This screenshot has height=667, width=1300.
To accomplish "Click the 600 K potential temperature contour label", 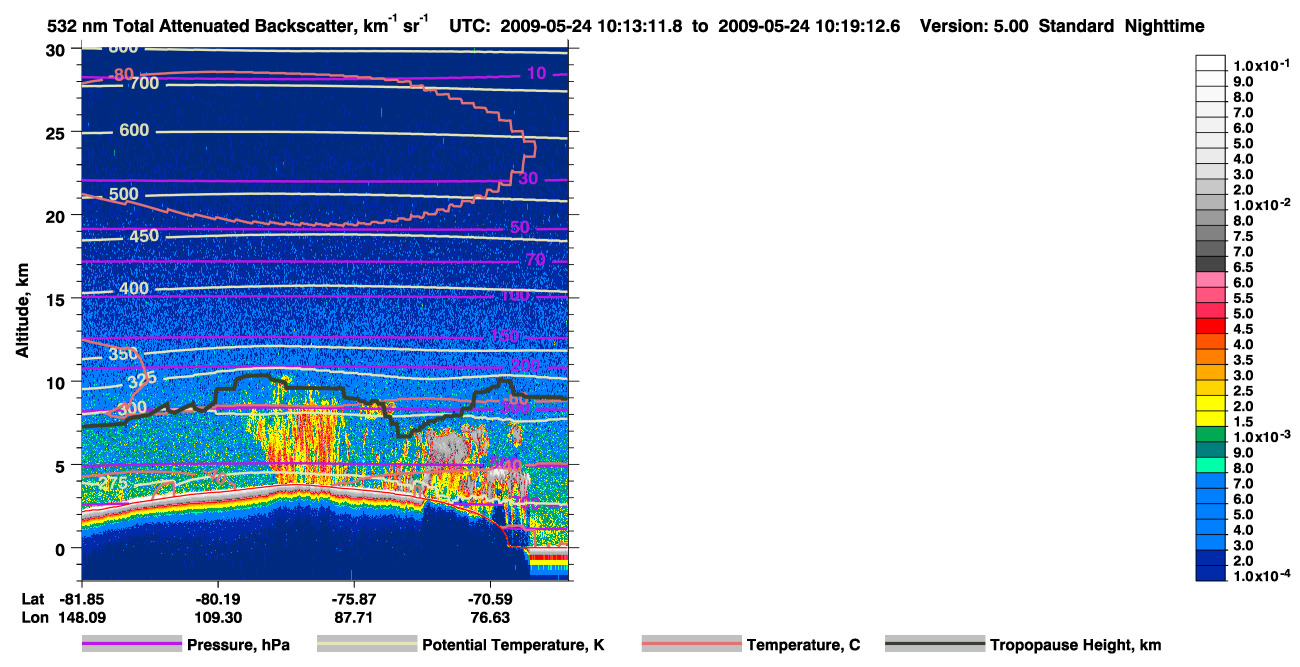I will pyautogui.click(x=133, y=130).
